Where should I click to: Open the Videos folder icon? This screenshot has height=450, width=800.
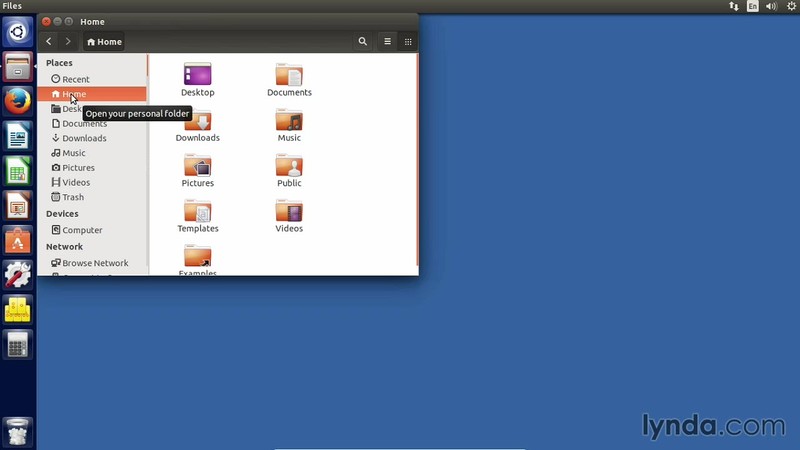(x=289, y=211)
